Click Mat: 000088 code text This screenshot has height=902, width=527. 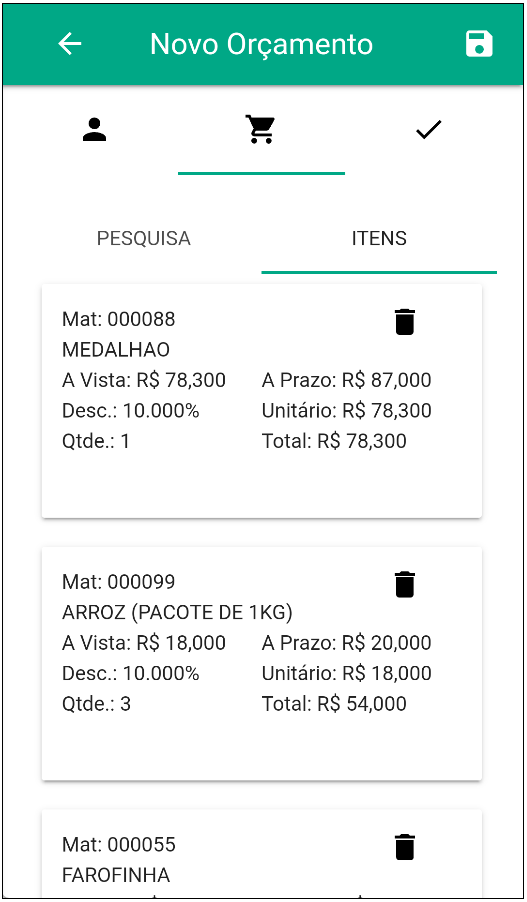coord(119,319)
